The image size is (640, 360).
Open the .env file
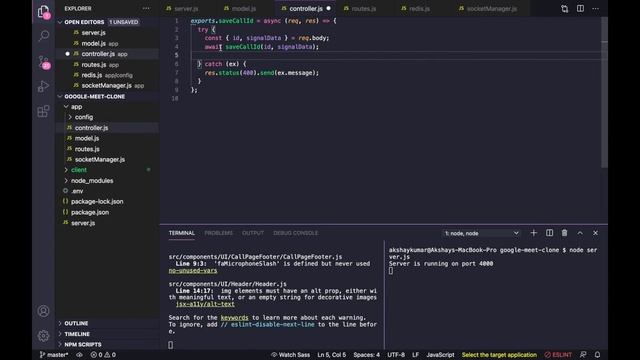(108, 191)
